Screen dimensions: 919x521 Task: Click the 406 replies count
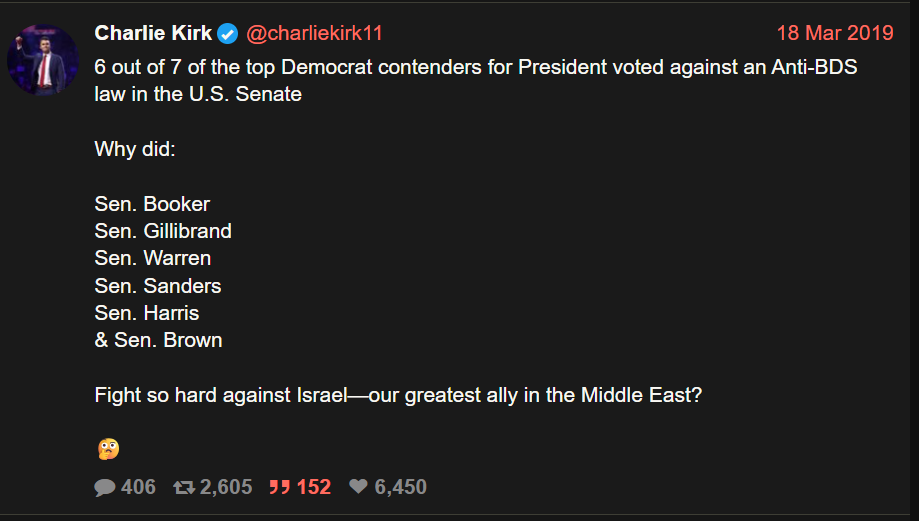138,487
